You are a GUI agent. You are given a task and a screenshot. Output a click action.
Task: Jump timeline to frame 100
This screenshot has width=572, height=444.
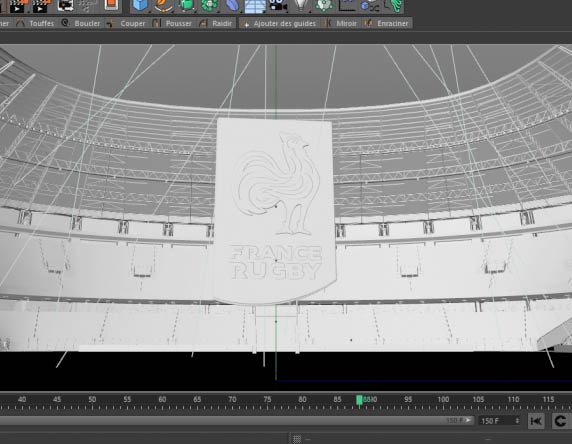(x=443, y=399)
